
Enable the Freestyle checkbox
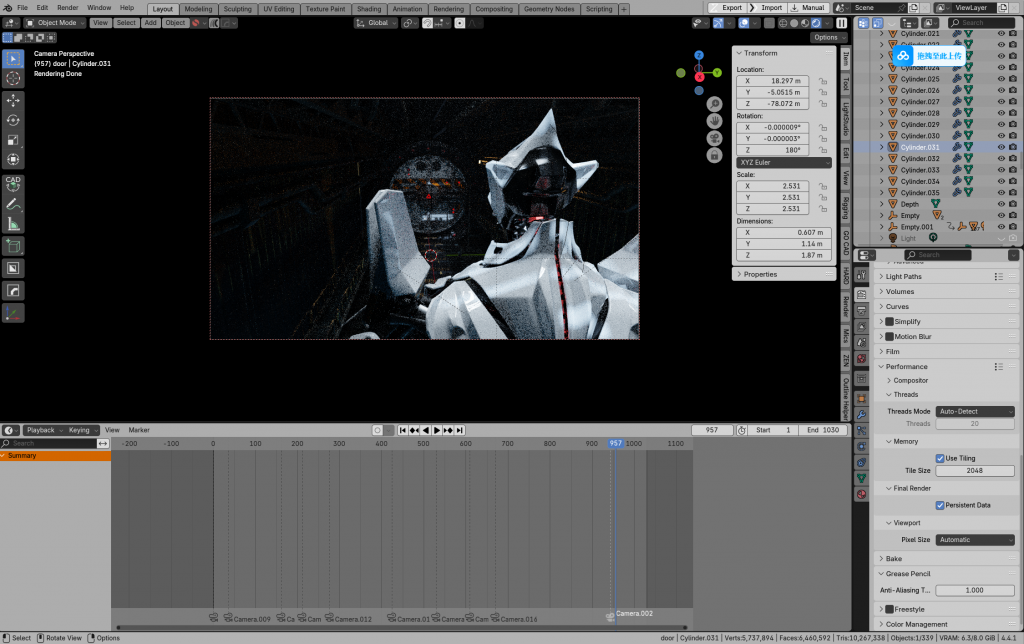[x=889, y=609]
